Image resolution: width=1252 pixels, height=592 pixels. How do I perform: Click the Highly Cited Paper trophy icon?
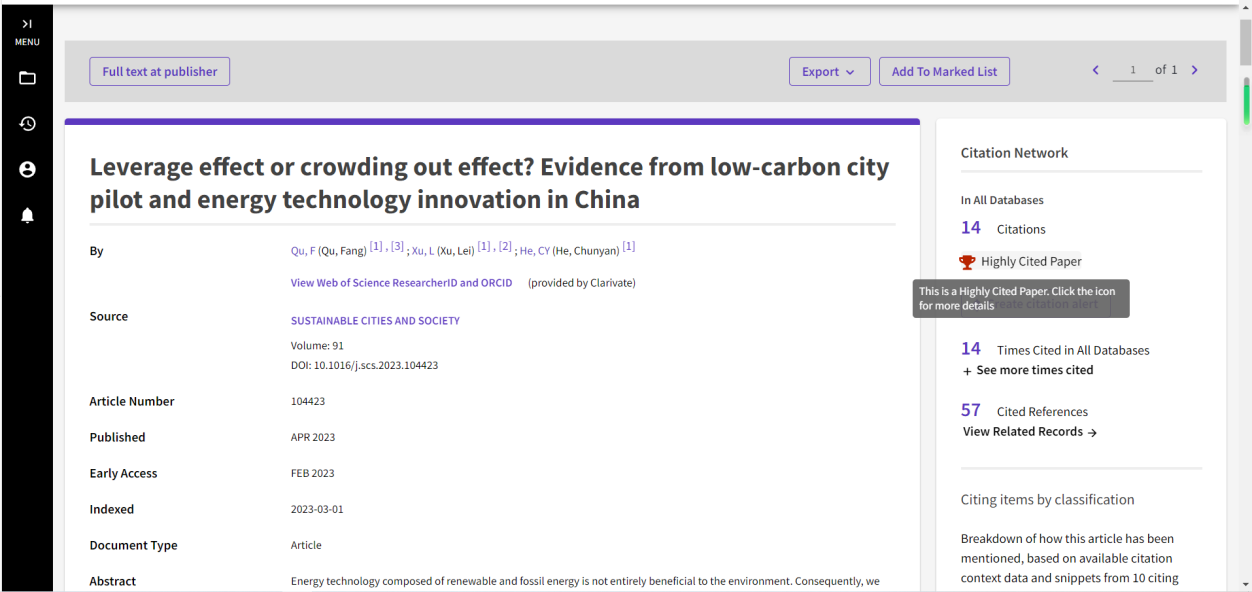coord(967,262)
